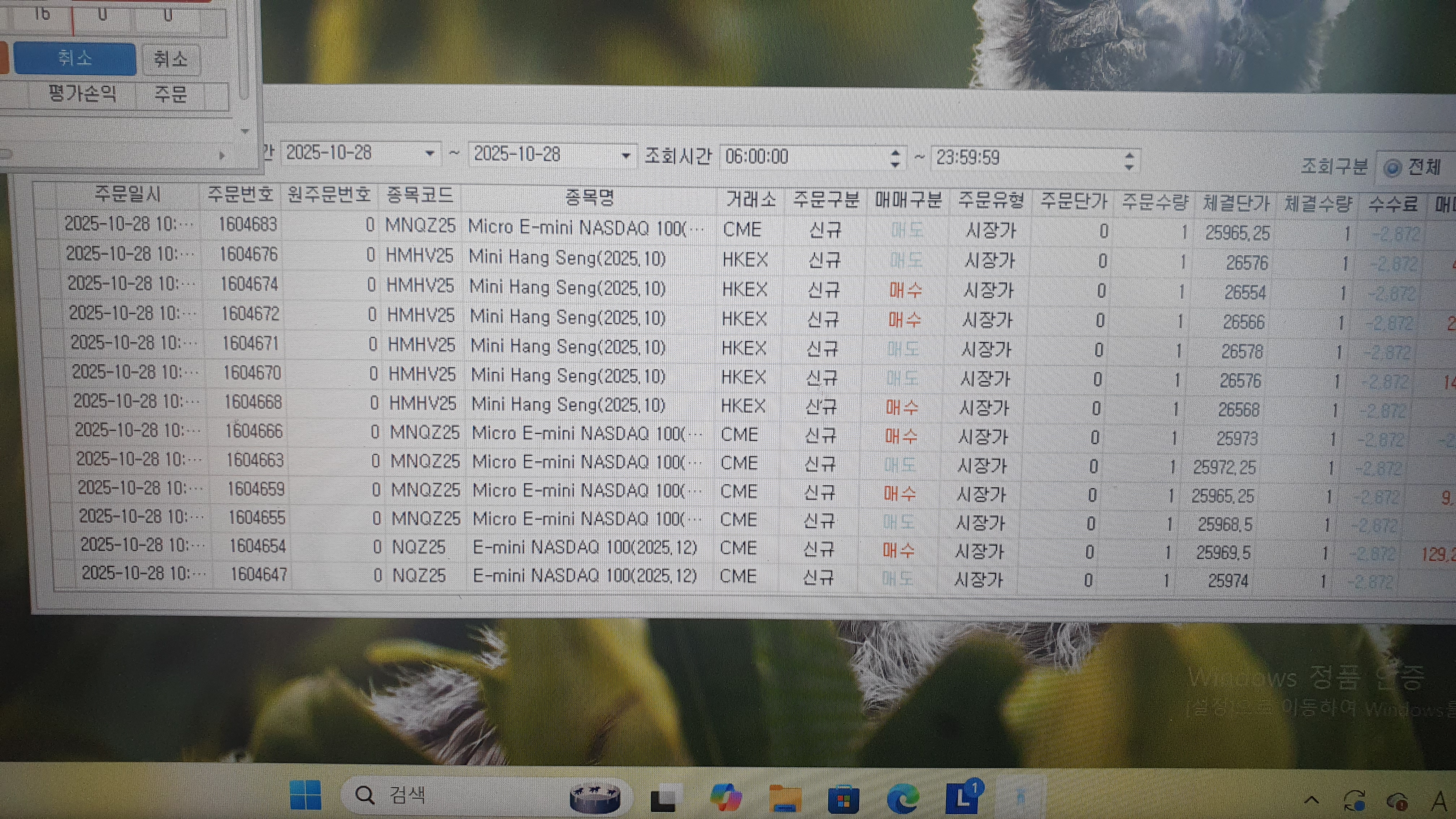Image resolution: width=1456 pixels, height=819 pixels.
Task: Sort by the 매매구분 column header
Action: click(908, 200)
